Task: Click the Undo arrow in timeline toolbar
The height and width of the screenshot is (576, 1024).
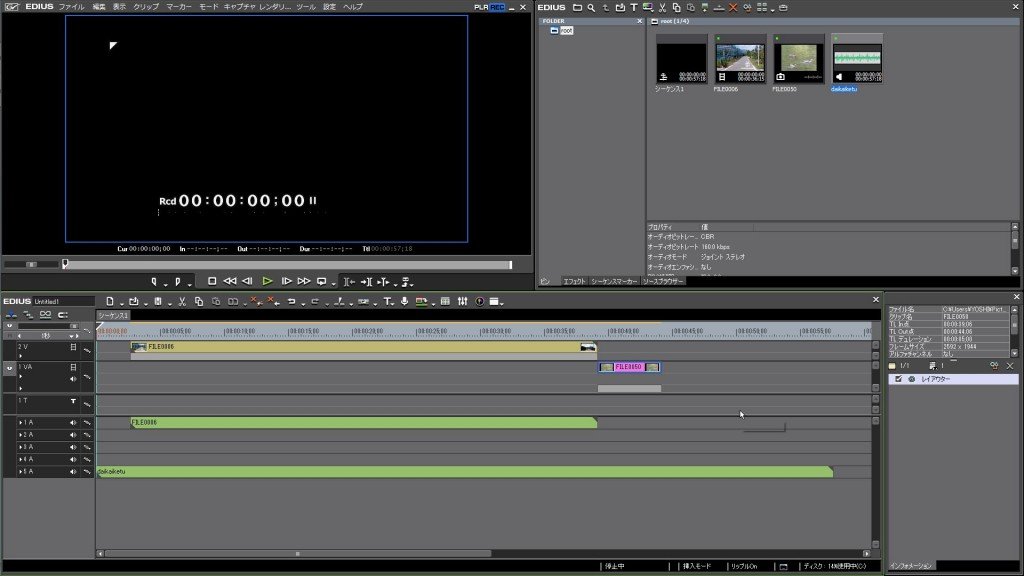Action: [291, 301]
